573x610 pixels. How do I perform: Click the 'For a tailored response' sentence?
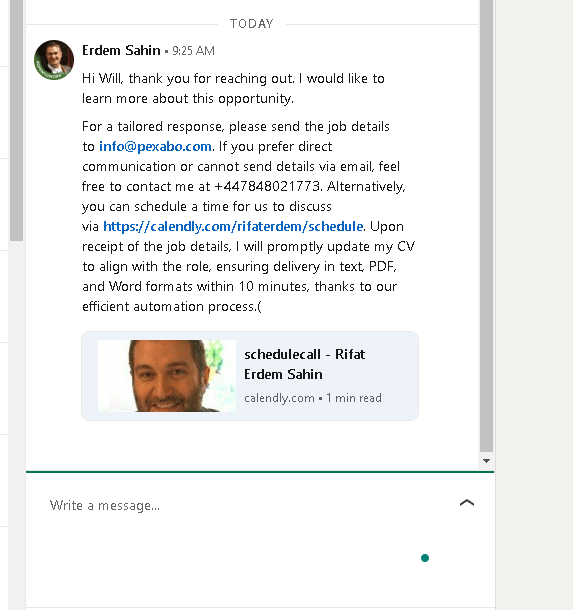tap(236, 126)
